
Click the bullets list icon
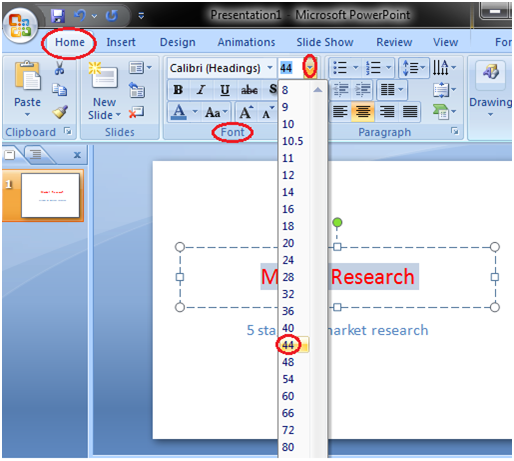[x=340, y=68]
